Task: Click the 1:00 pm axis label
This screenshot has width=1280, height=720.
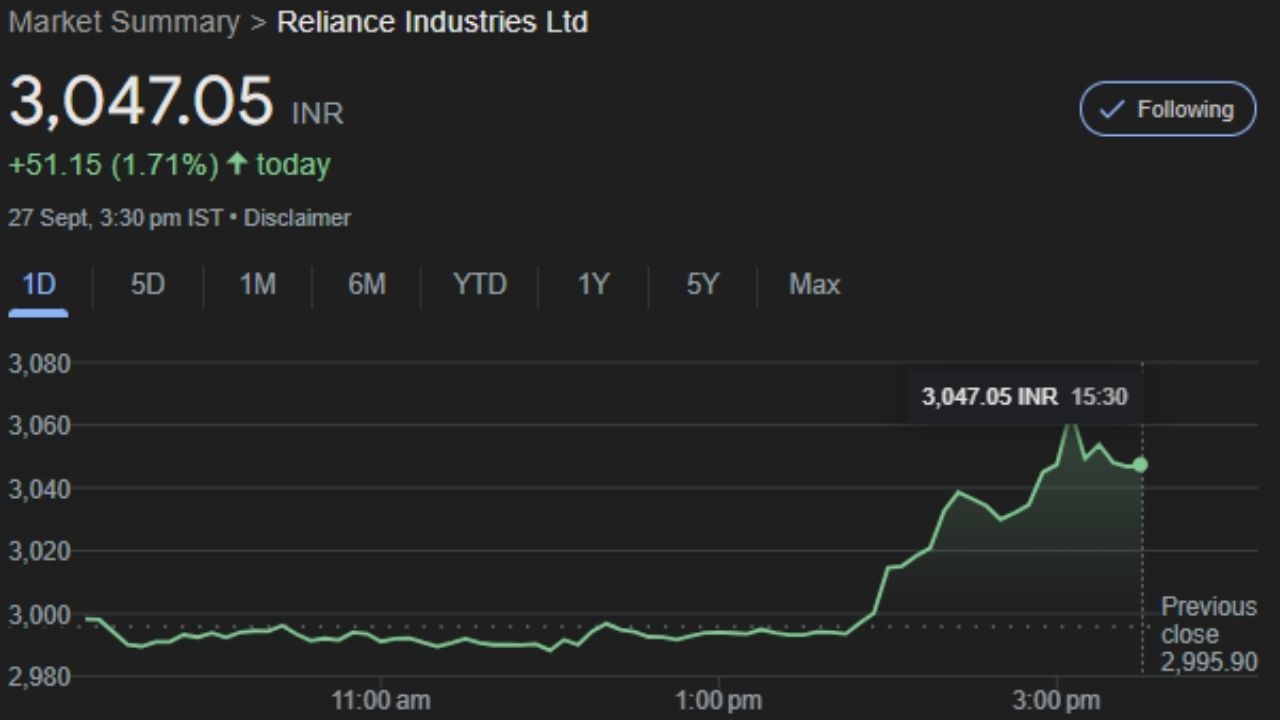Action: coord(718,700)
